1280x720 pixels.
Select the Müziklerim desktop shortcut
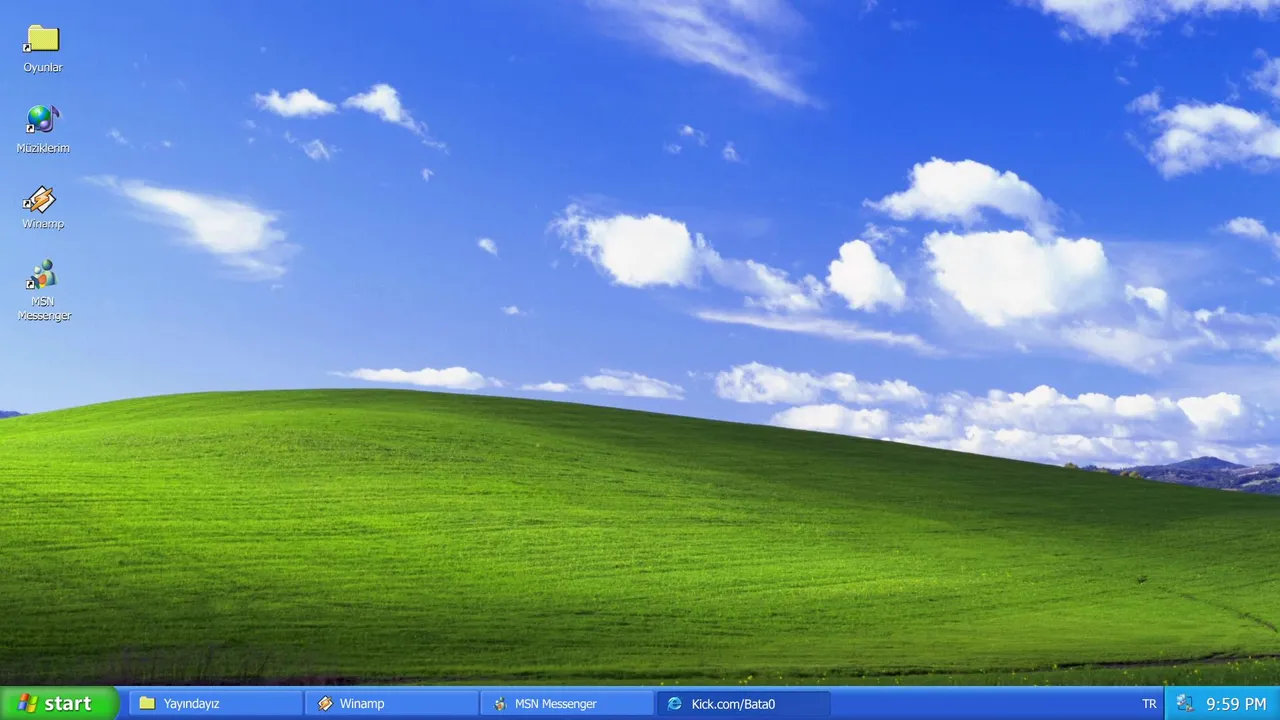(43, 129)
